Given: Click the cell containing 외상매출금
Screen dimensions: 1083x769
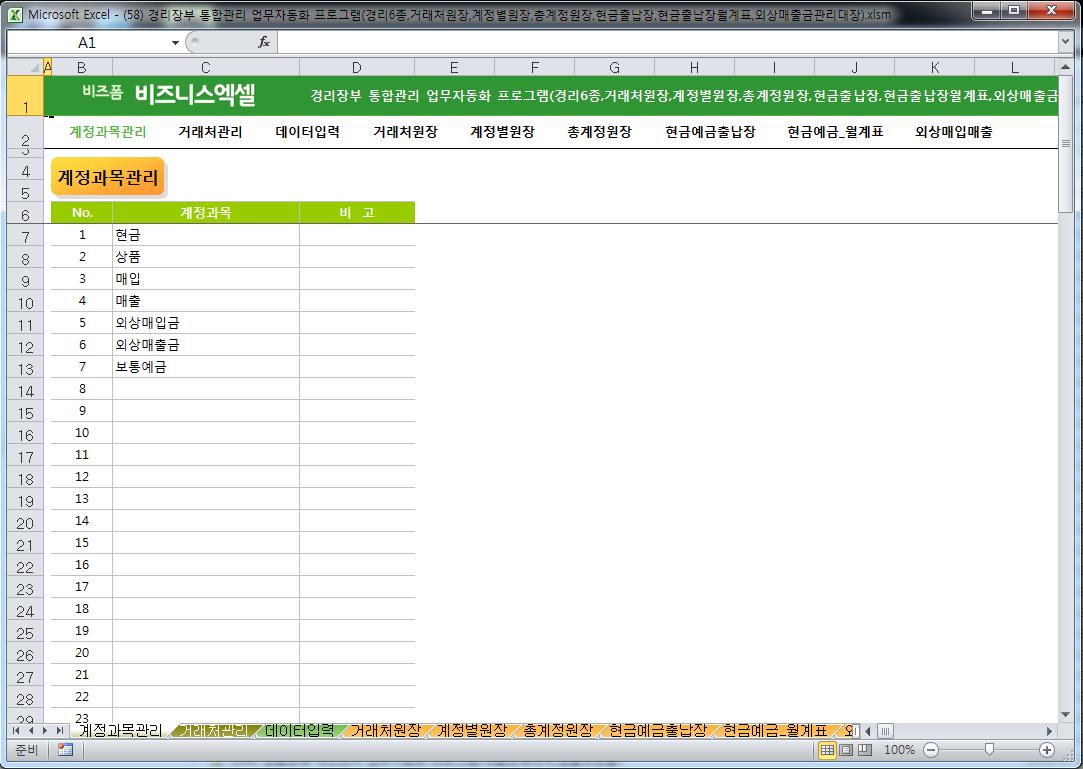Looking at the screenshot, I should point(206,345).
